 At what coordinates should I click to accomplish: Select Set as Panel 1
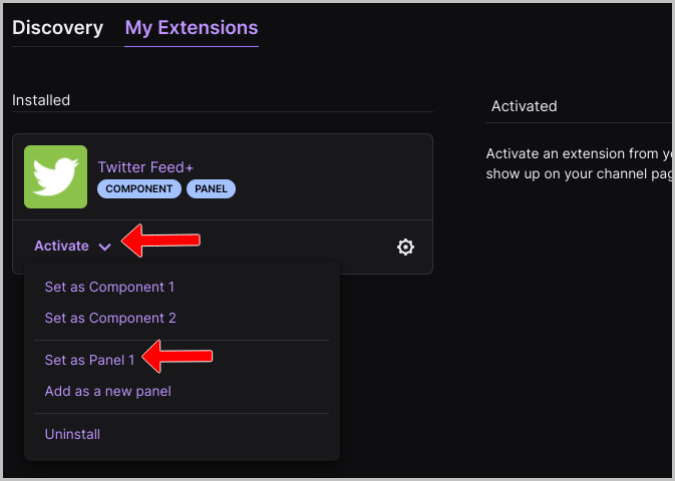pyautogui.click(x=90, y=360)
